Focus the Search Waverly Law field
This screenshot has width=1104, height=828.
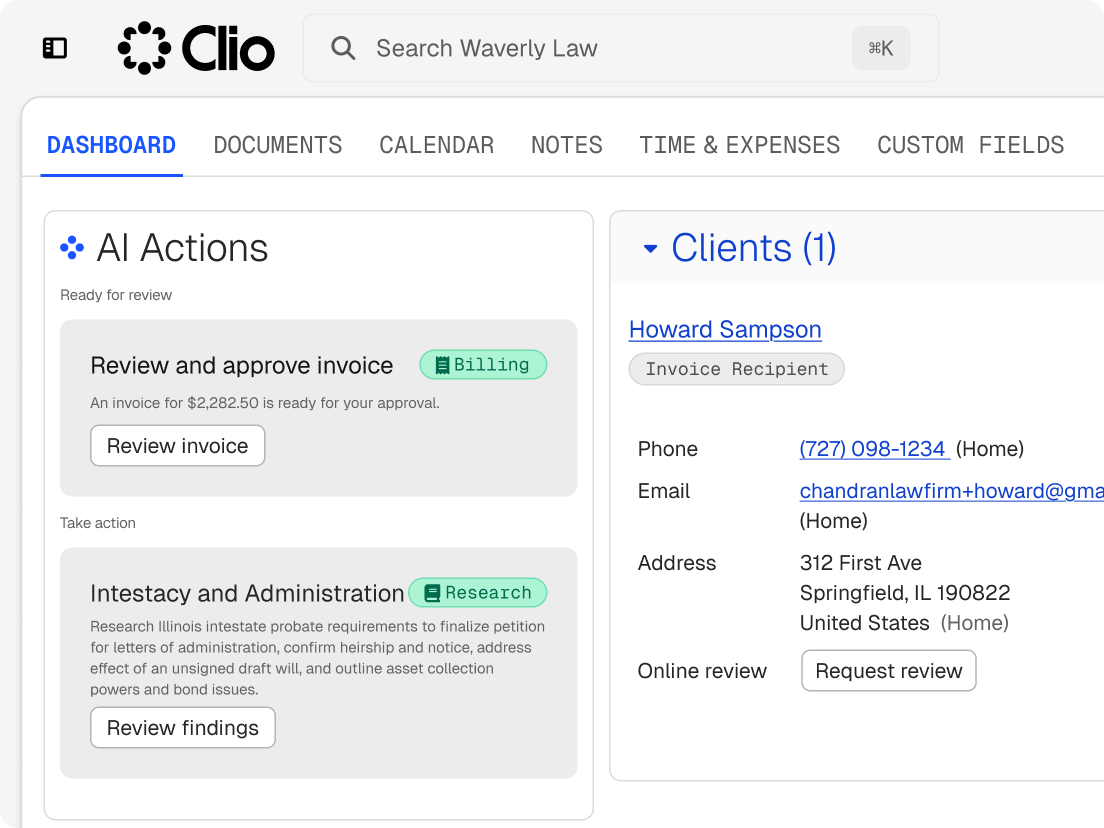pos(621,48)
